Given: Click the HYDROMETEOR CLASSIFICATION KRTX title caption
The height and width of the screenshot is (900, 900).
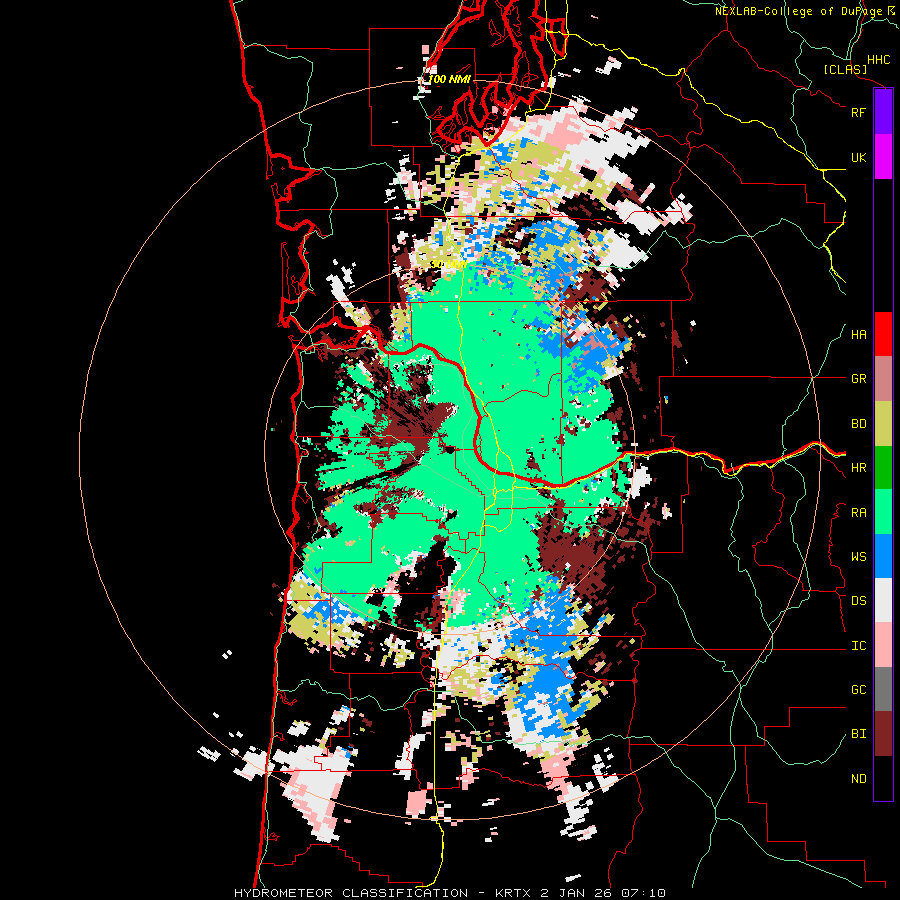Looking at the screenshot, I should [x=449, y=893].
